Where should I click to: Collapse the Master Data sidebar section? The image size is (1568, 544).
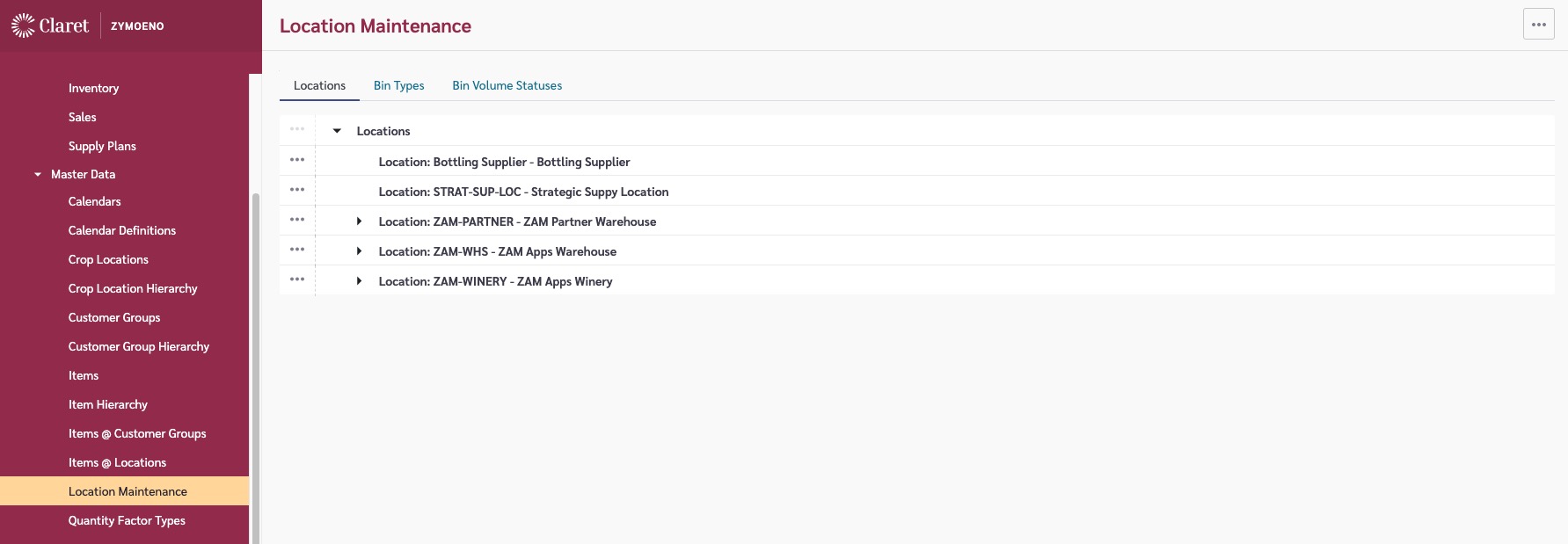point(38,175)
